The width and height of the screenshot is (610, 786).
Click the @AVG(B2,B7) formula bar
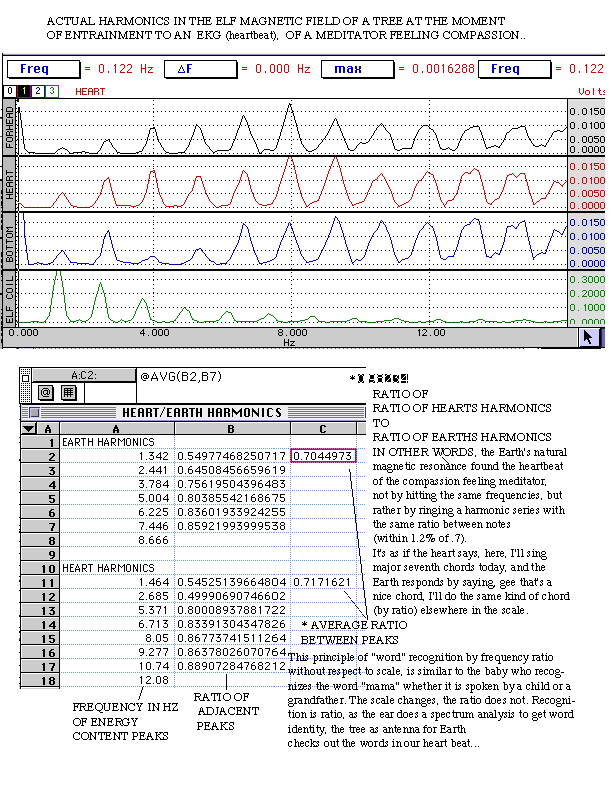coord(181,376)
